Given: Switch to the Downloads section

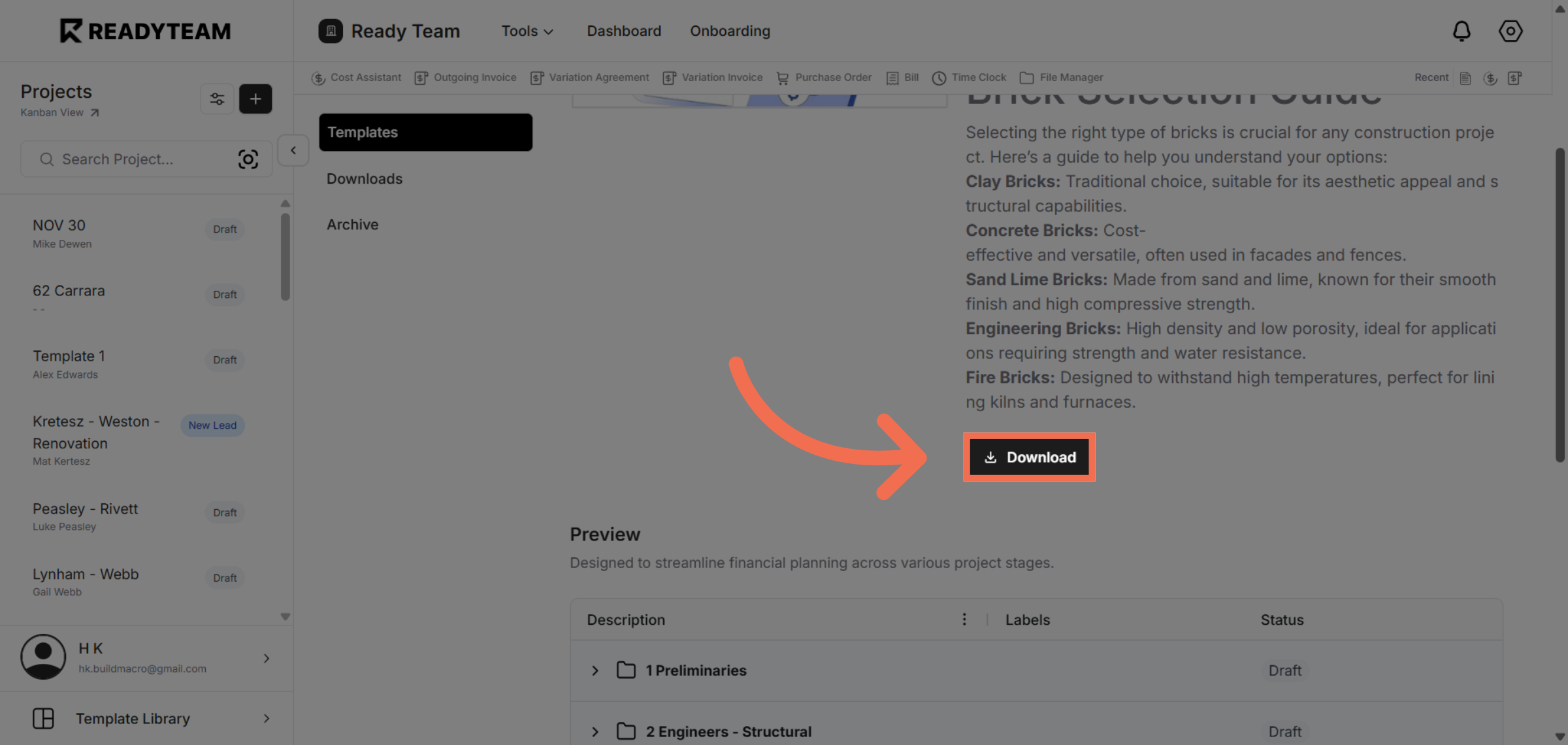Looking at the screenshot, I should (x=365, y=179).
